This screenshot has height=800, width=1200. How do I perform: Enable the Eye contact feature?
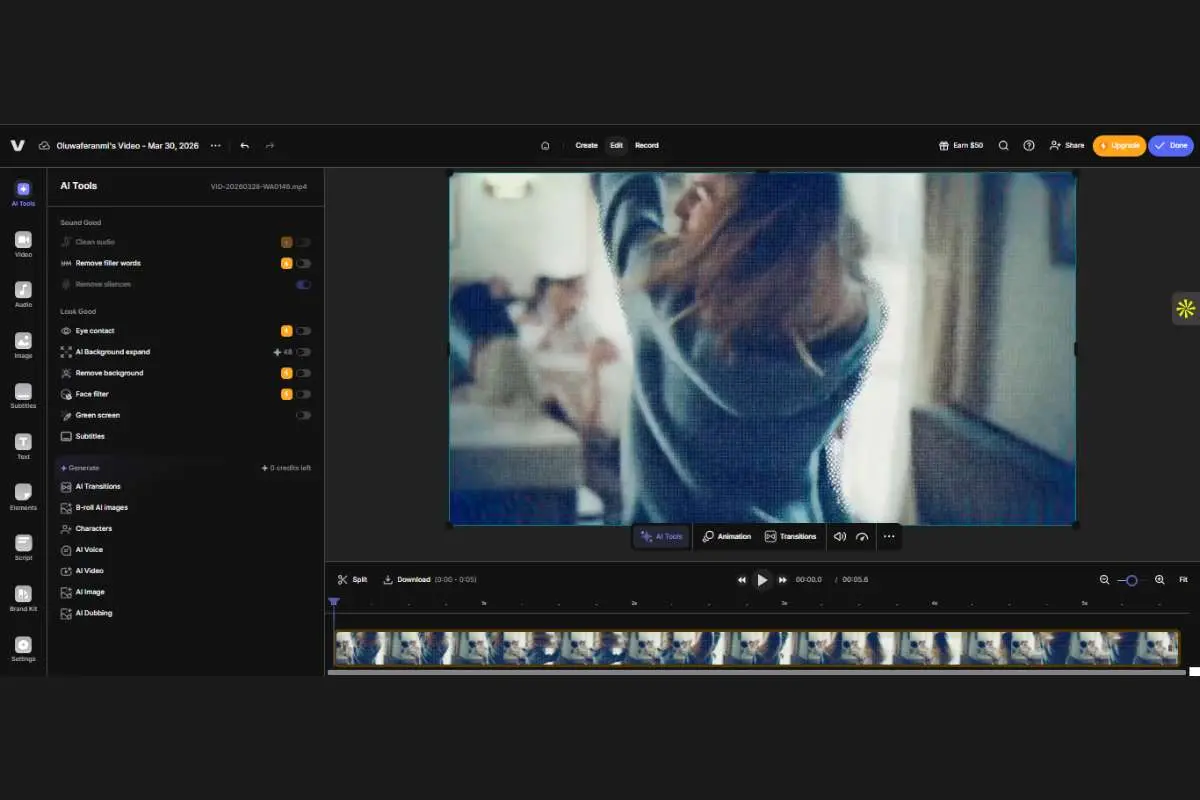303,330
